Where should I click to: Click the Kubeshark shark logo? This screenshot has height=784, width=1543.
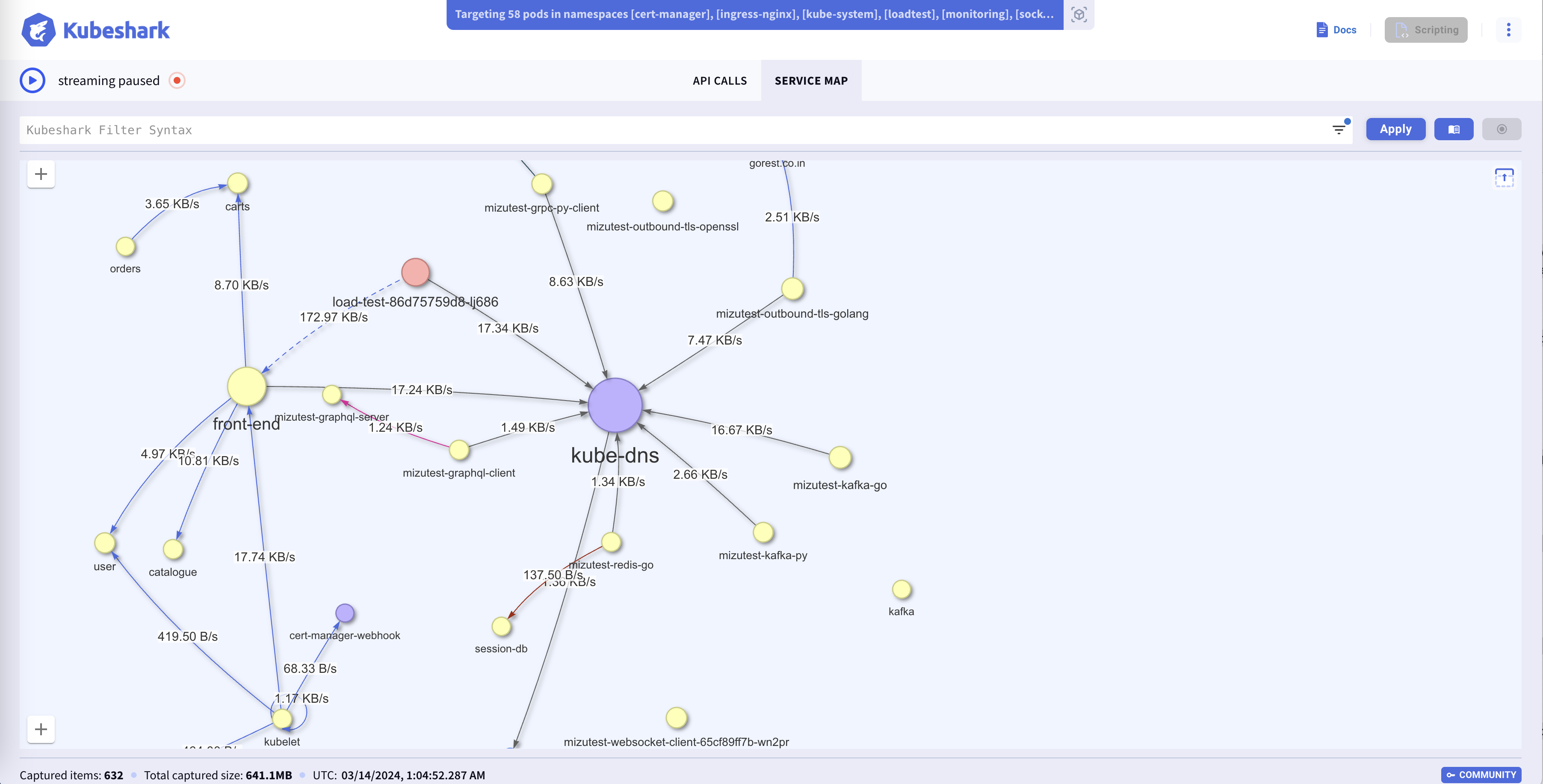point(38,29)
